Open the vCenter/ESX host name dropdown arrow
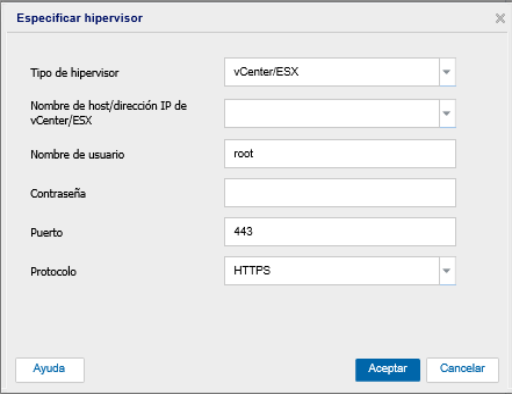Screen dimensions: 512x394 [x=447, y=113]
